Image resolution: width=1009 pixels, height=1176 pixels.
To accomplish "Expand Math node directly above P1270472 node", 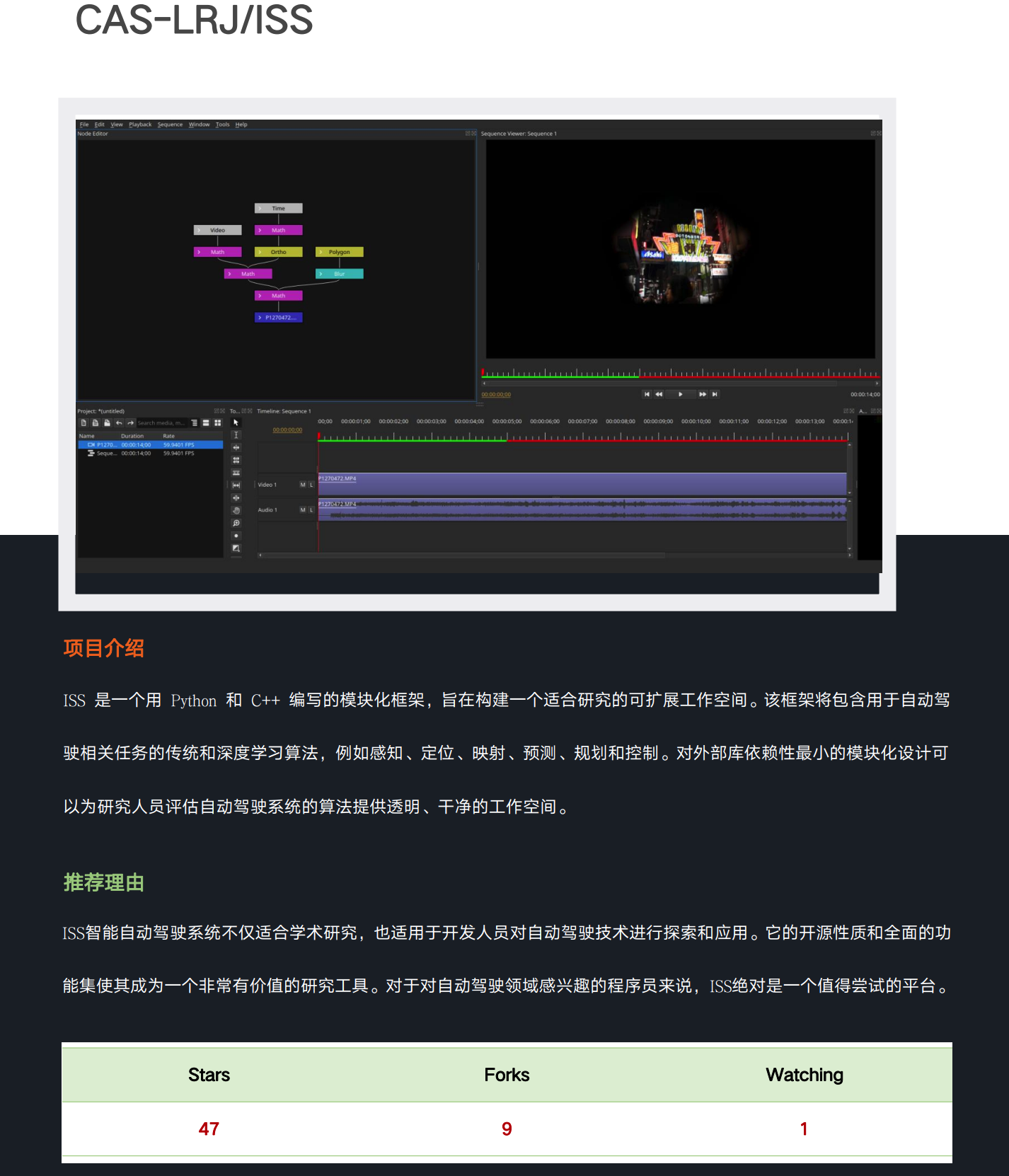I will click(x=260, y=296).
